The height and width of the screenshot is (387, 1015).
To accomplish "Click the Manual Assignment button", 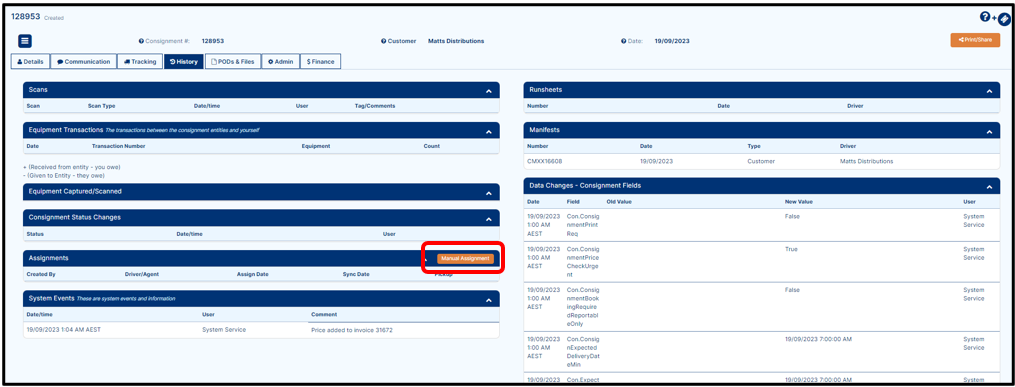I will point(465,258).
